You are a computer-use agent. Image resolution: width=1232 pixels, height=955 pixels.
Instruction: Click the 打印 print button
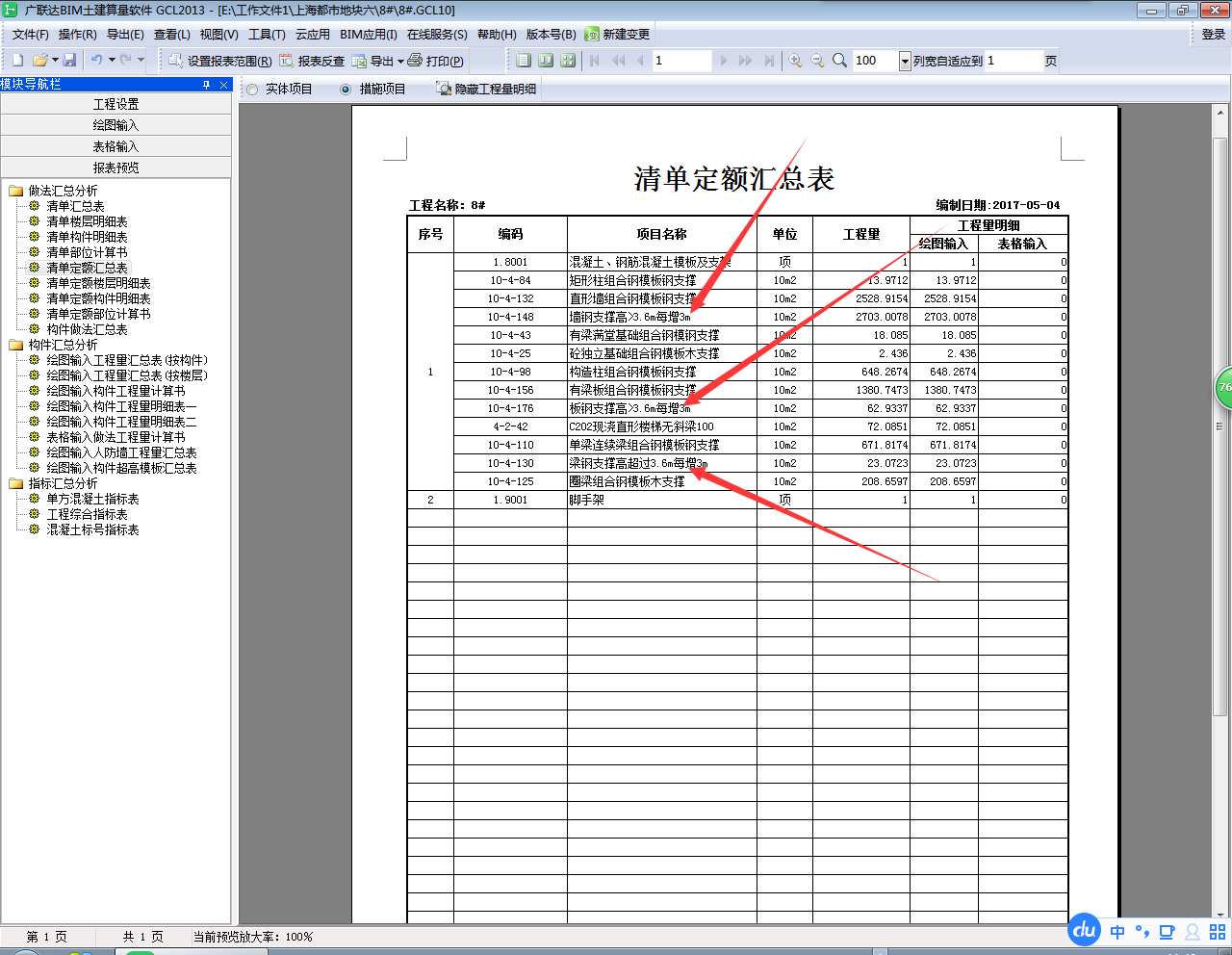point(435,61)
